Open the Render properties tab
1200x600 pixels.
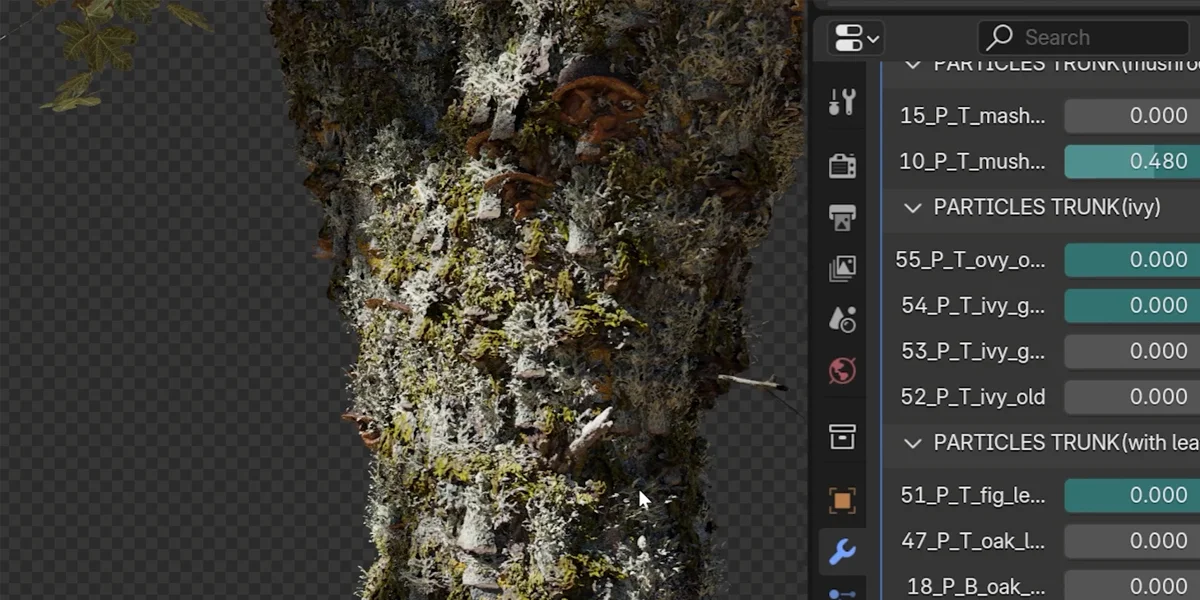pos(842,164)
